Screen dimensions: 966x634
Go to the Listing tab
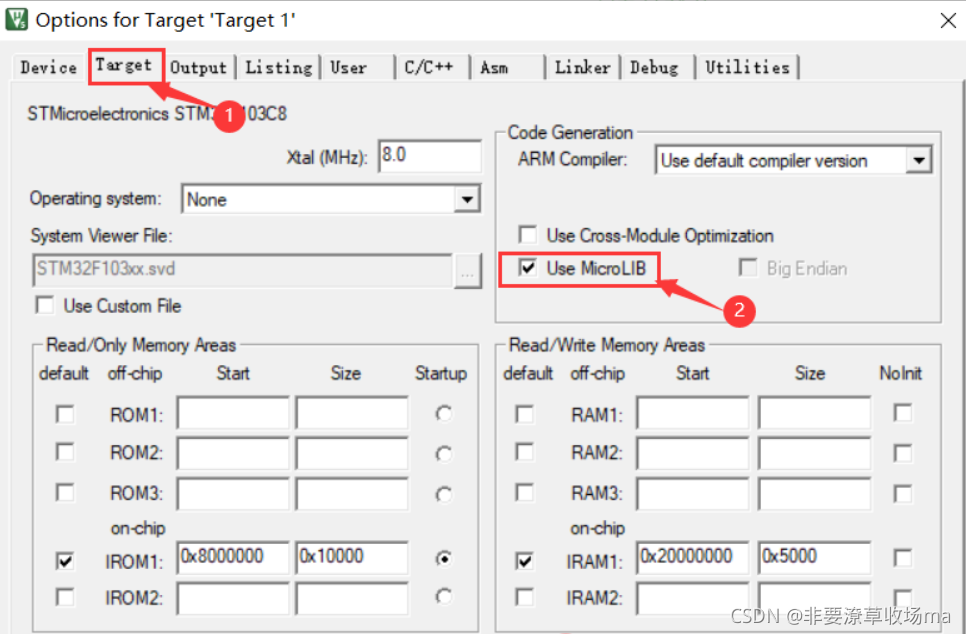pyautogui.click(x=278, y=67)
